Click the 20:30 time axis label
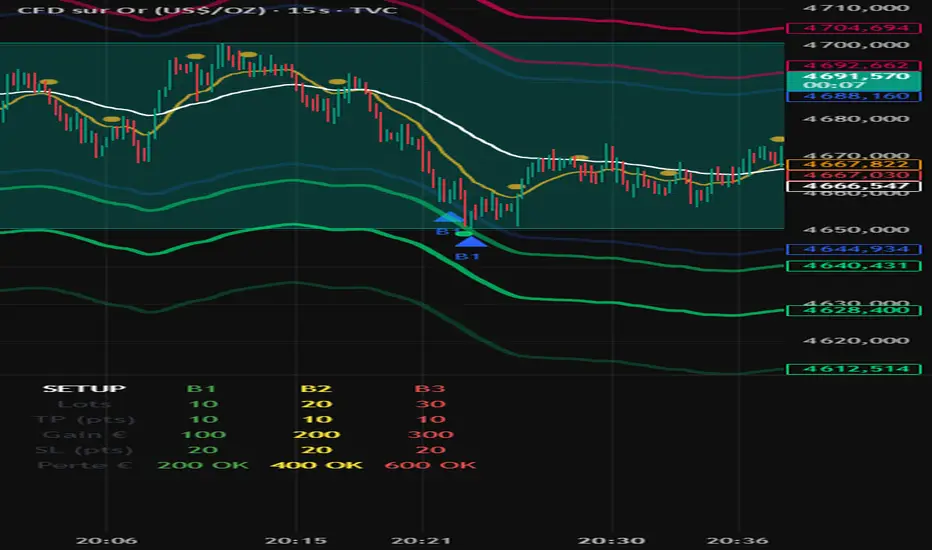The height and width of the screenshot is (550, 932). click(x=612, y=540)
